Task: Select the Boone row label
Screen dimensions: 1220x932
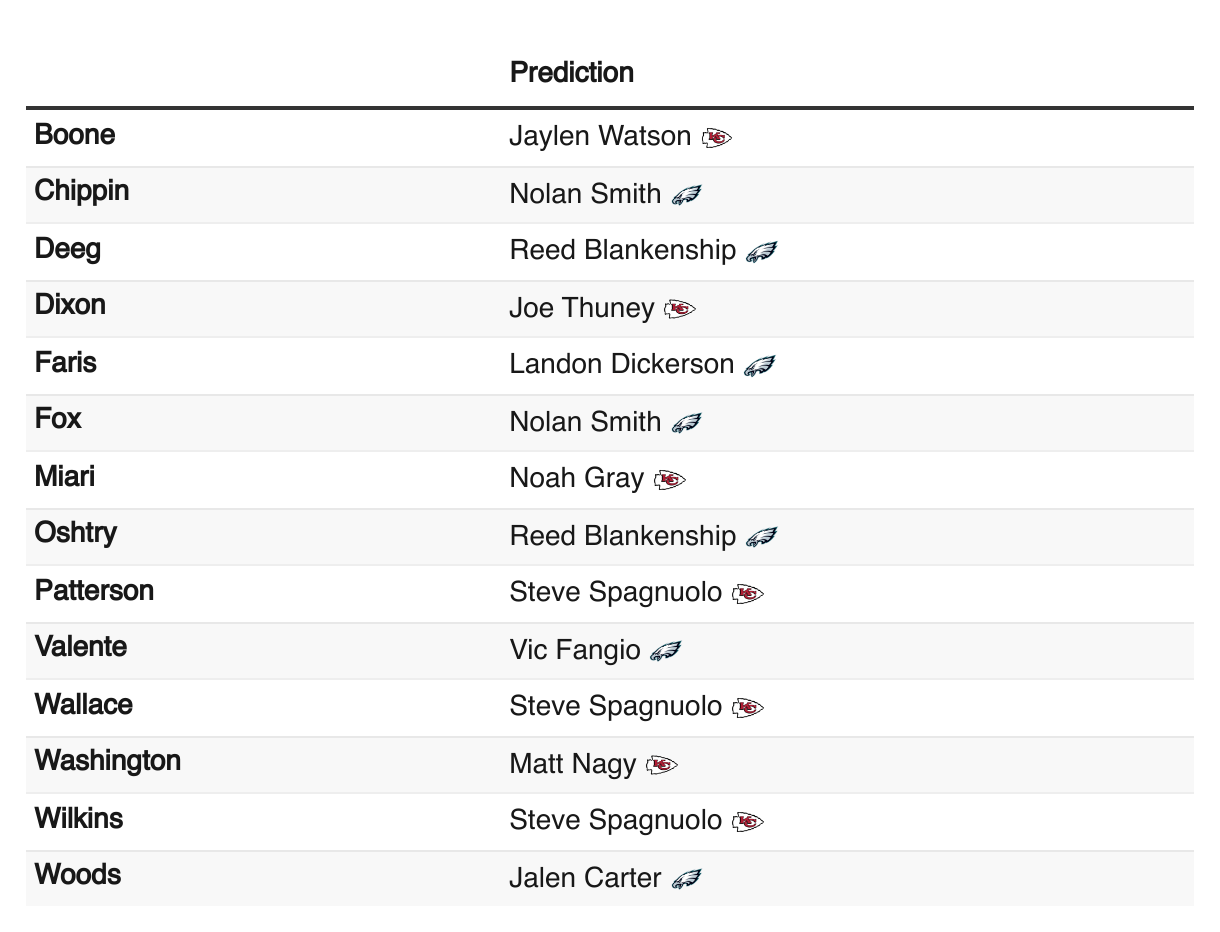Action: [x=75, y=134]
